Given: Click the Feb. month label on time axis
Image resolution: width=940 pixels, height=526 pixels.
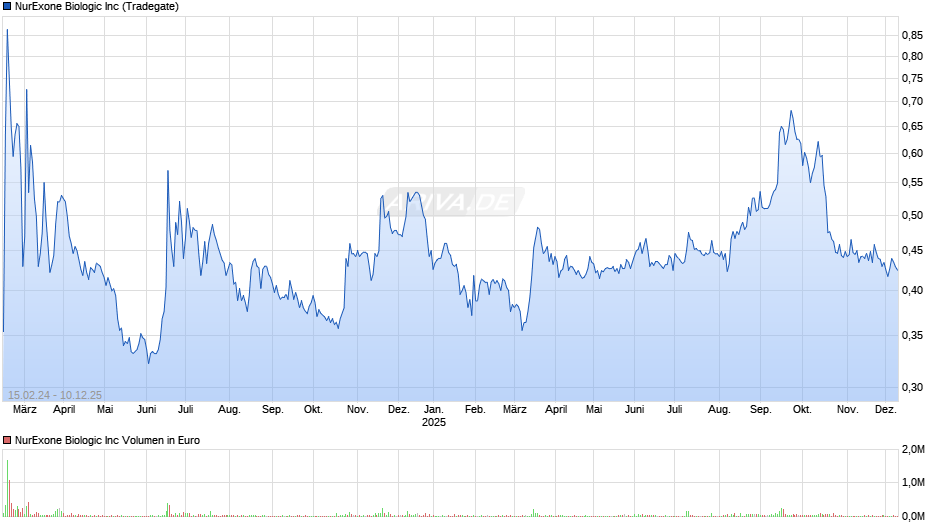Looking at the screenshot, I should coord(475,410).
